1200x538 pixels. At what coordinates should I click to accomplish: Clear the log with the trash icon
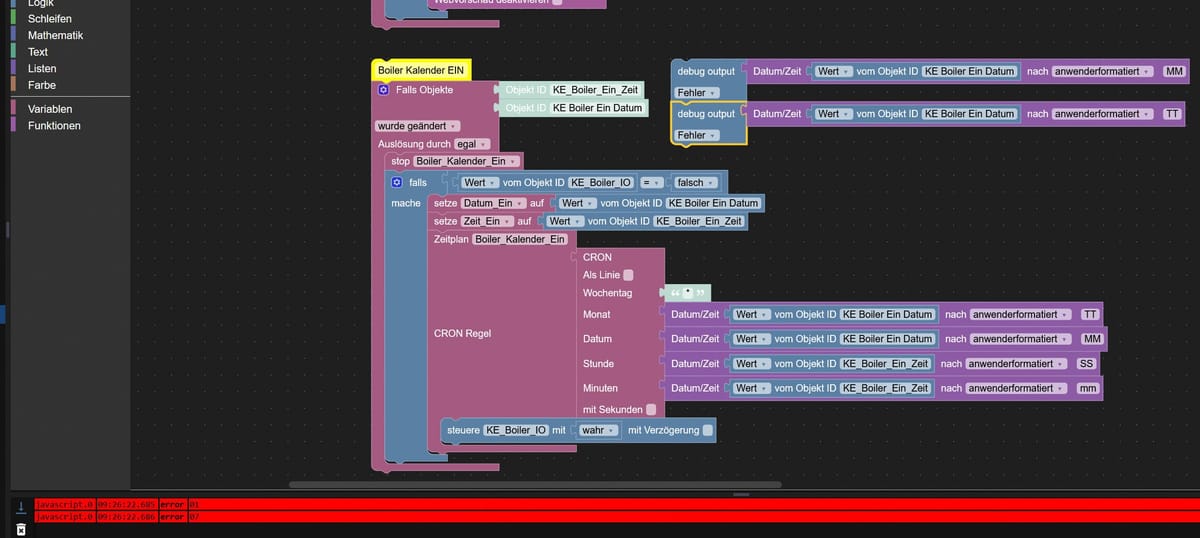[20, 528]
